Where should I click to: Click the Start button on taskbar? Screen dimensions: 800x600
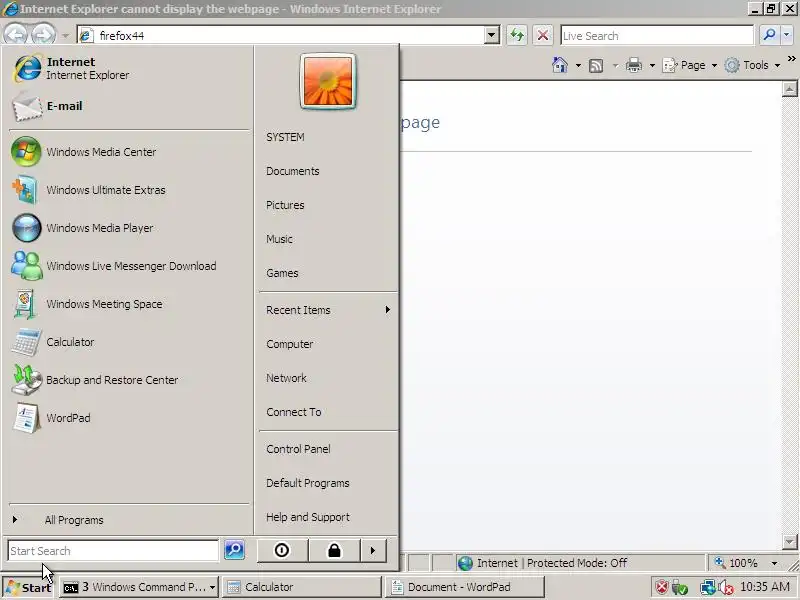29,587
